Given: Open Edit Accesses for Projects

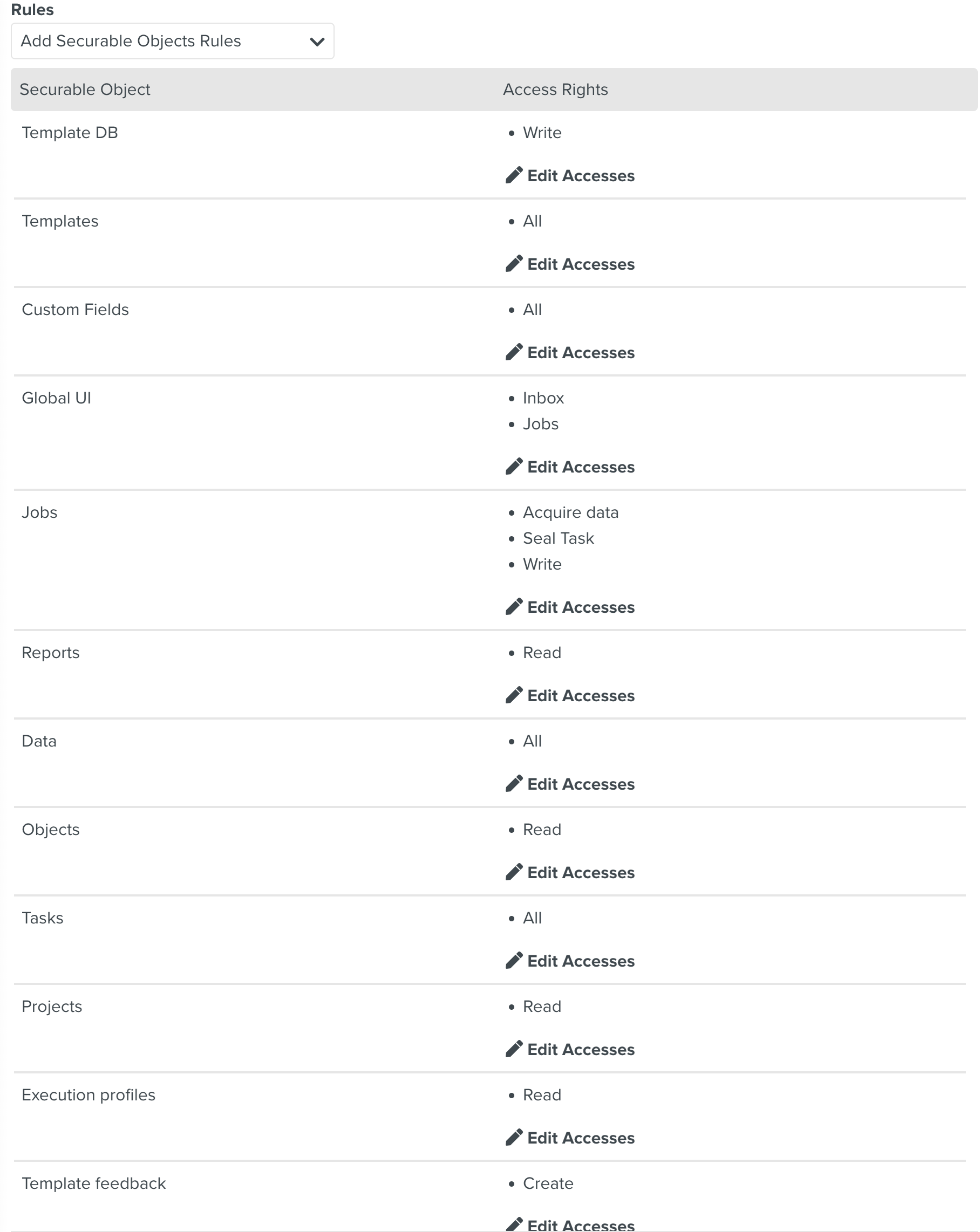Looking at the screenshot, I should click(580, 1050).
